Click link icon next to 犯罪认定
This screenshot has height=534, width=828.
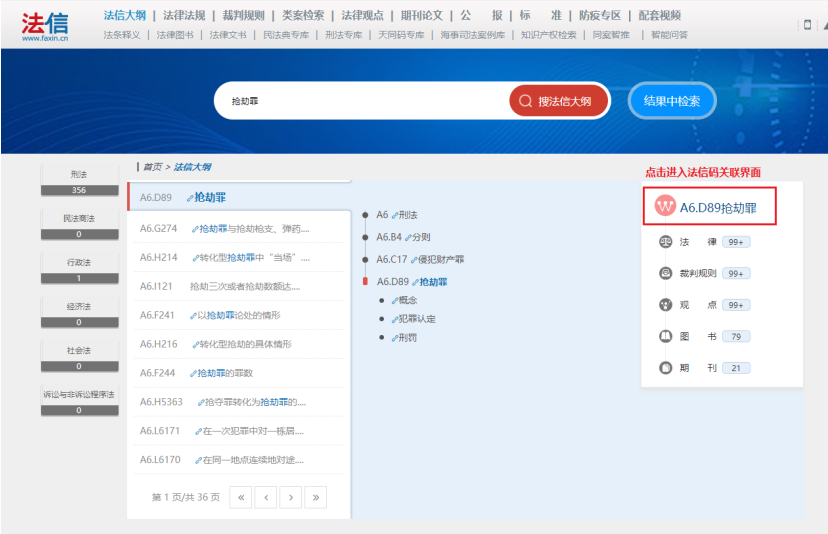tap(394, 320)
